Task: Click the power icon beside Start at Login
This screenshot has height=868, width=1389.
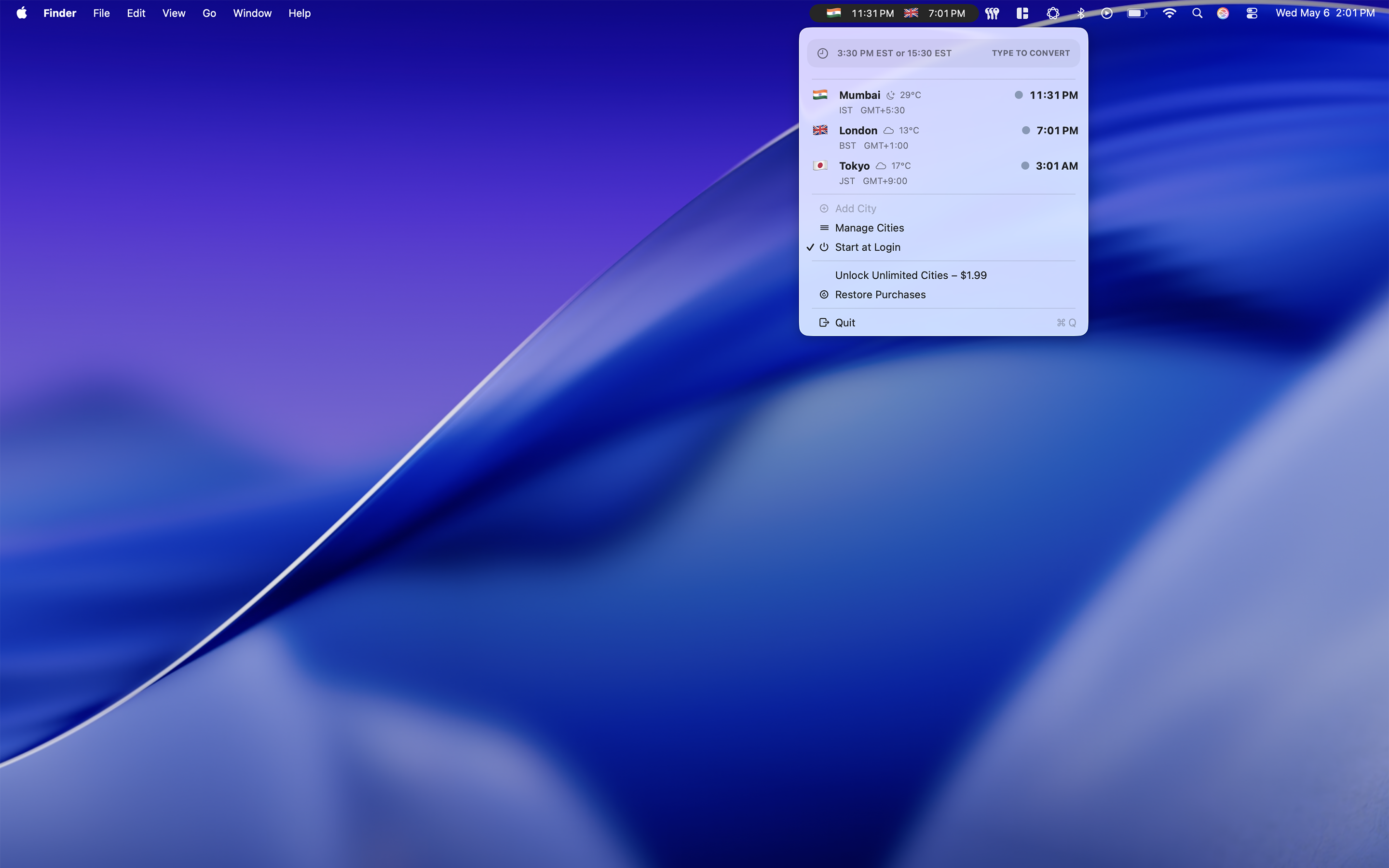Action: tap(824, 247)
